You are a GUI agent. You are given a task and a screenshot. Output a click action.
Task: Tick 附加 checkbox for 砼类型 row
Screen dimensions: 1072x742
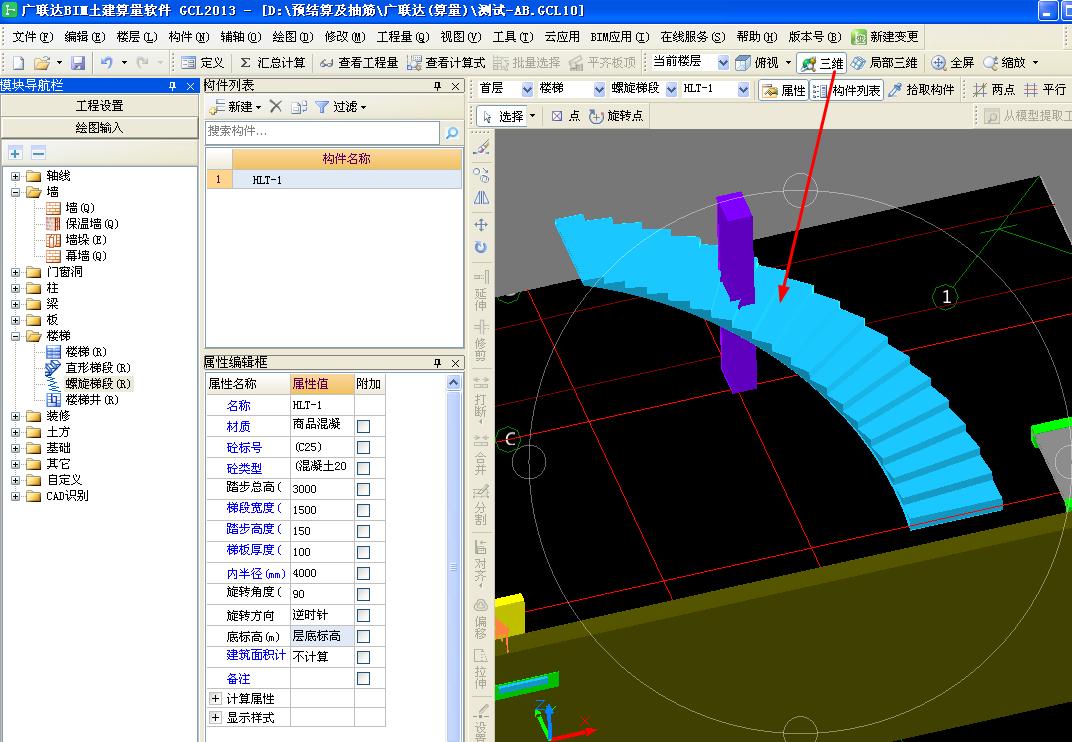tap(364, 468)
